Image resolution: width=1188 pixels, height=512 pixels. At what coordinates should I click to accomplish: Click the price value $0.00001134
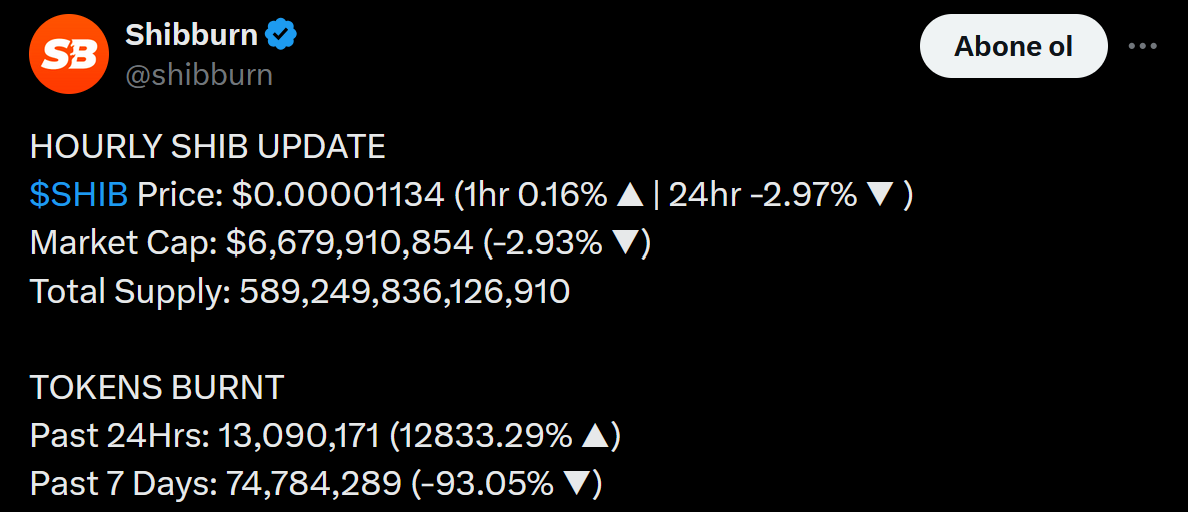338,196
